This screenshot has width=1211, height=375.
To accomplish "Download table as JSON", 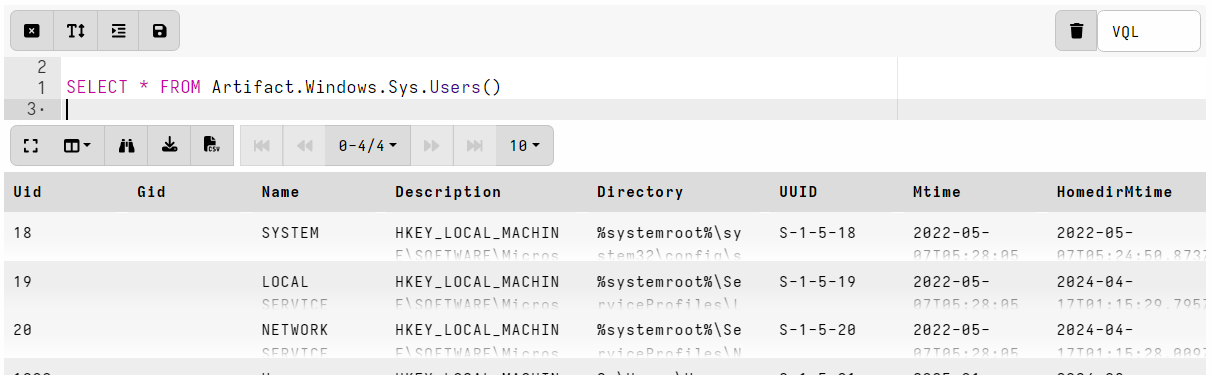I will click(170, 146).
